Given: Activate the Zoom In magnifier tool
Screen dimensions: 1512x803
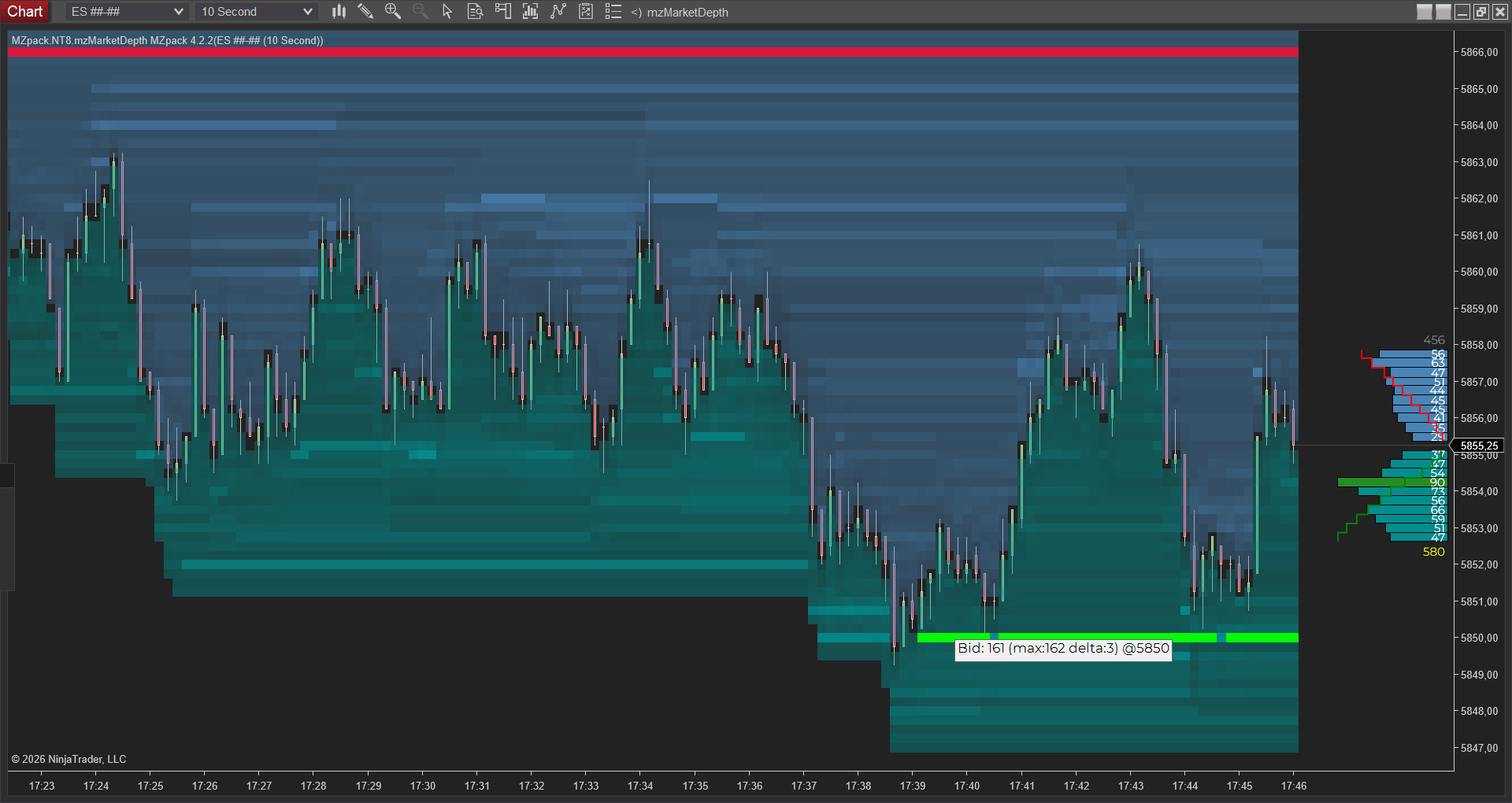Looking at the screenshot, I should (392, 11).
